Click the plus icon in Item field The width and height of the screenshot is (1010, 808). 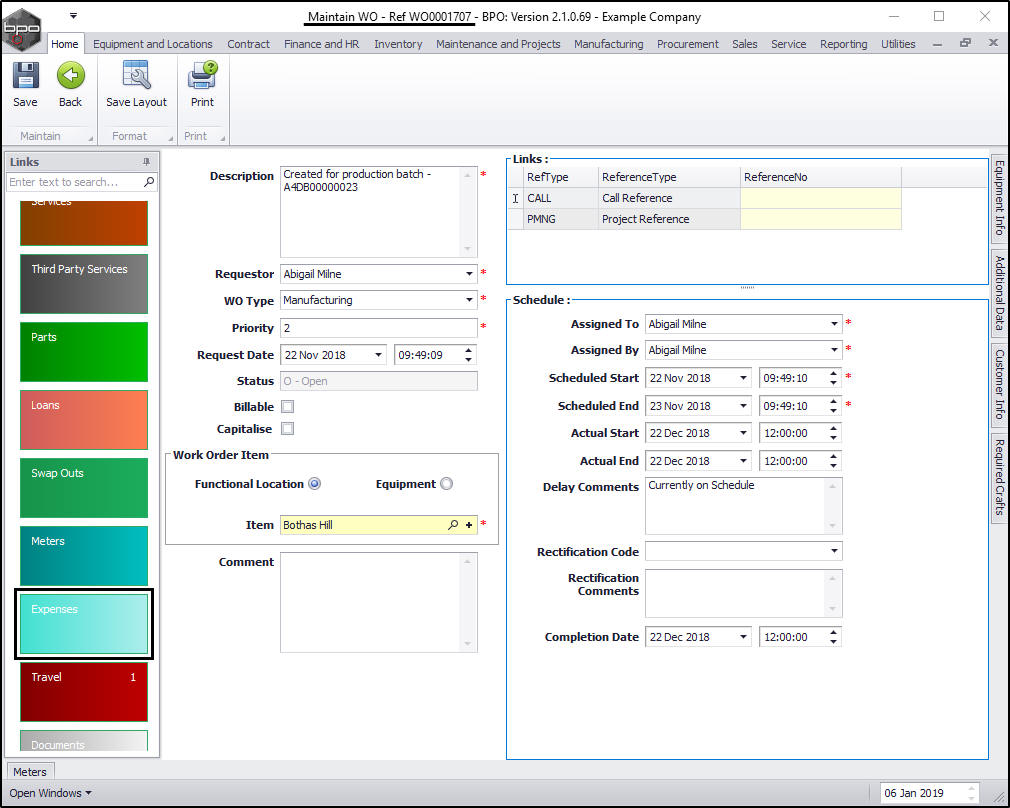coord(469,525)
